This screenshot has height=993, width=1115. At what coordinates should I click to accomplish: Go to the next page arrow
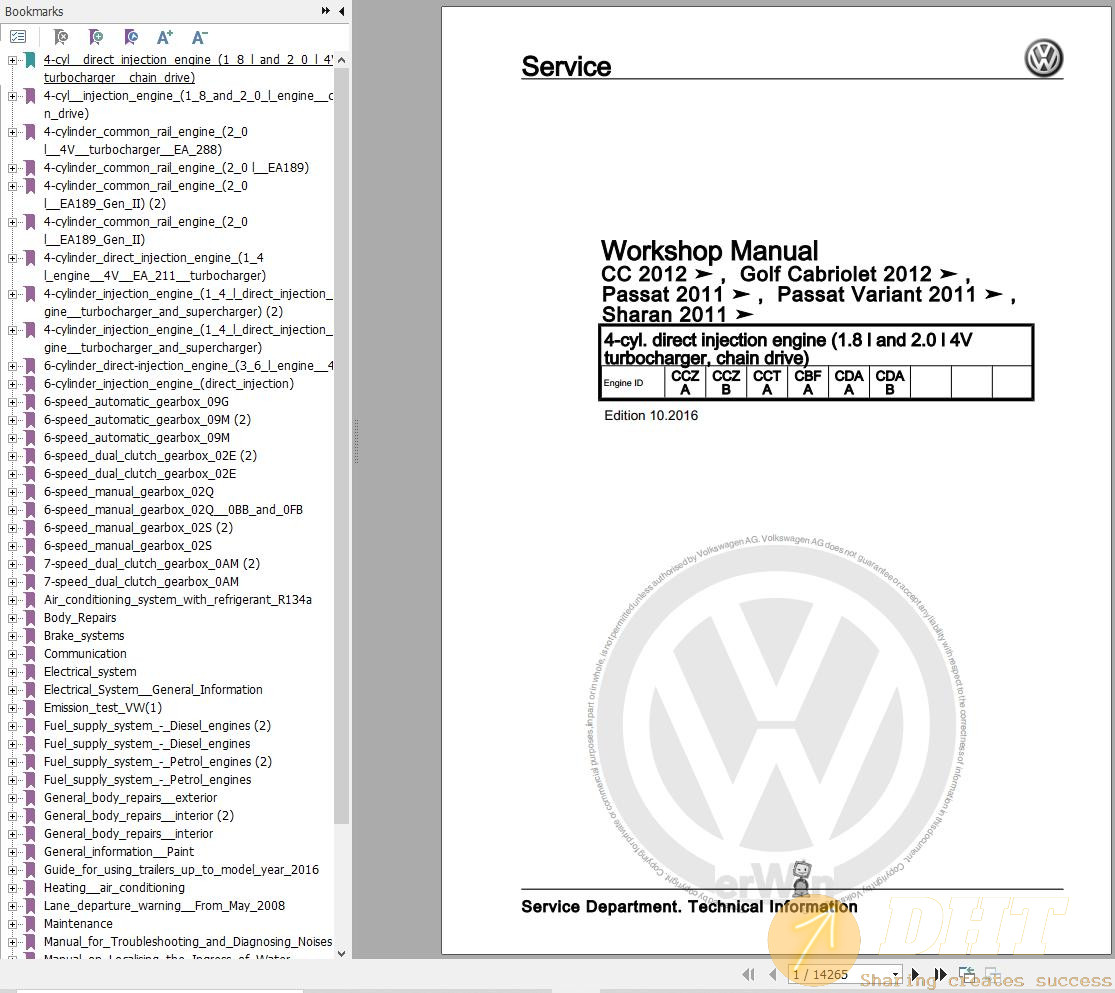[915, 974]
